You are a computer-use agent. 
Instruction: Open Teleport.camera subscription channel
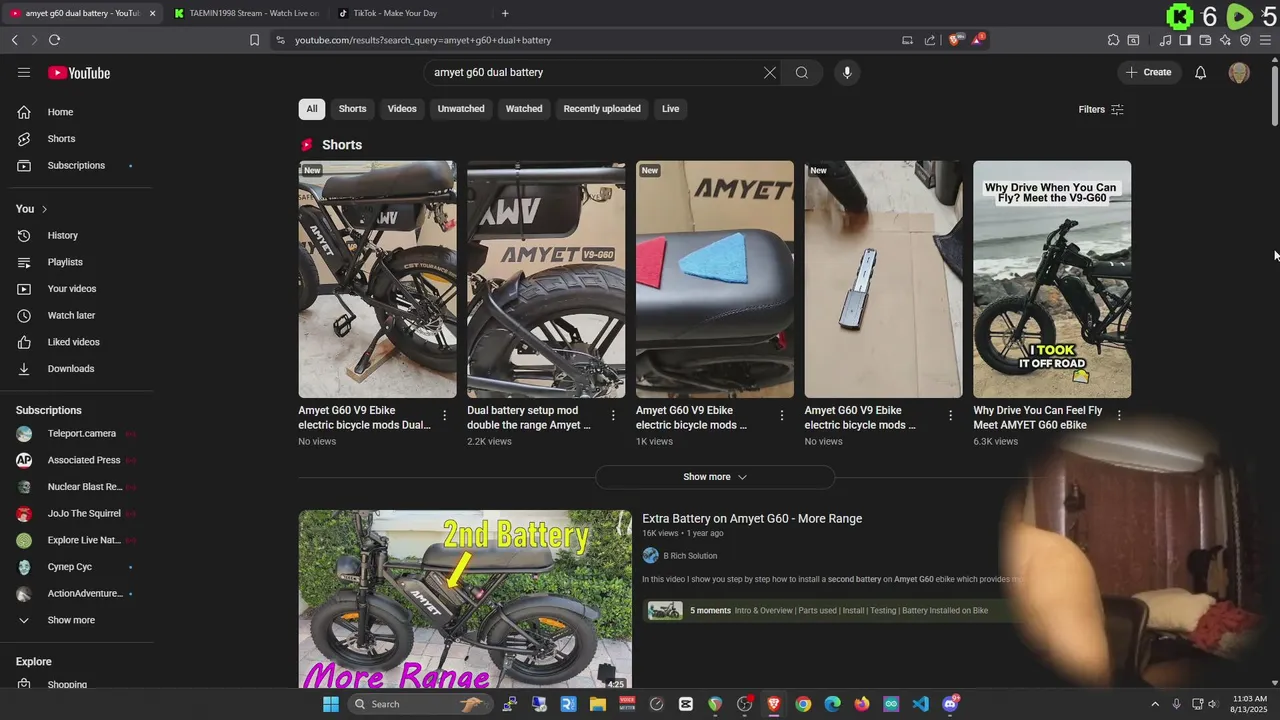tap(80, 433)
